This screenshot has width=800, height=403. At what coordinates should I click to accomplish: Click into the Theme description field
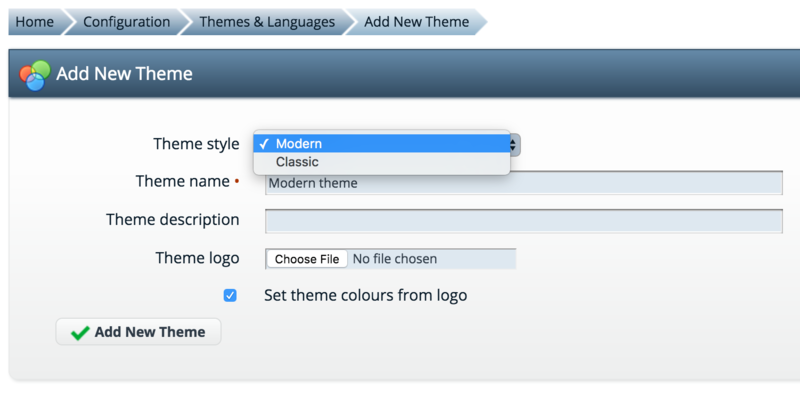pyautogui.click(x=523, y=221)
